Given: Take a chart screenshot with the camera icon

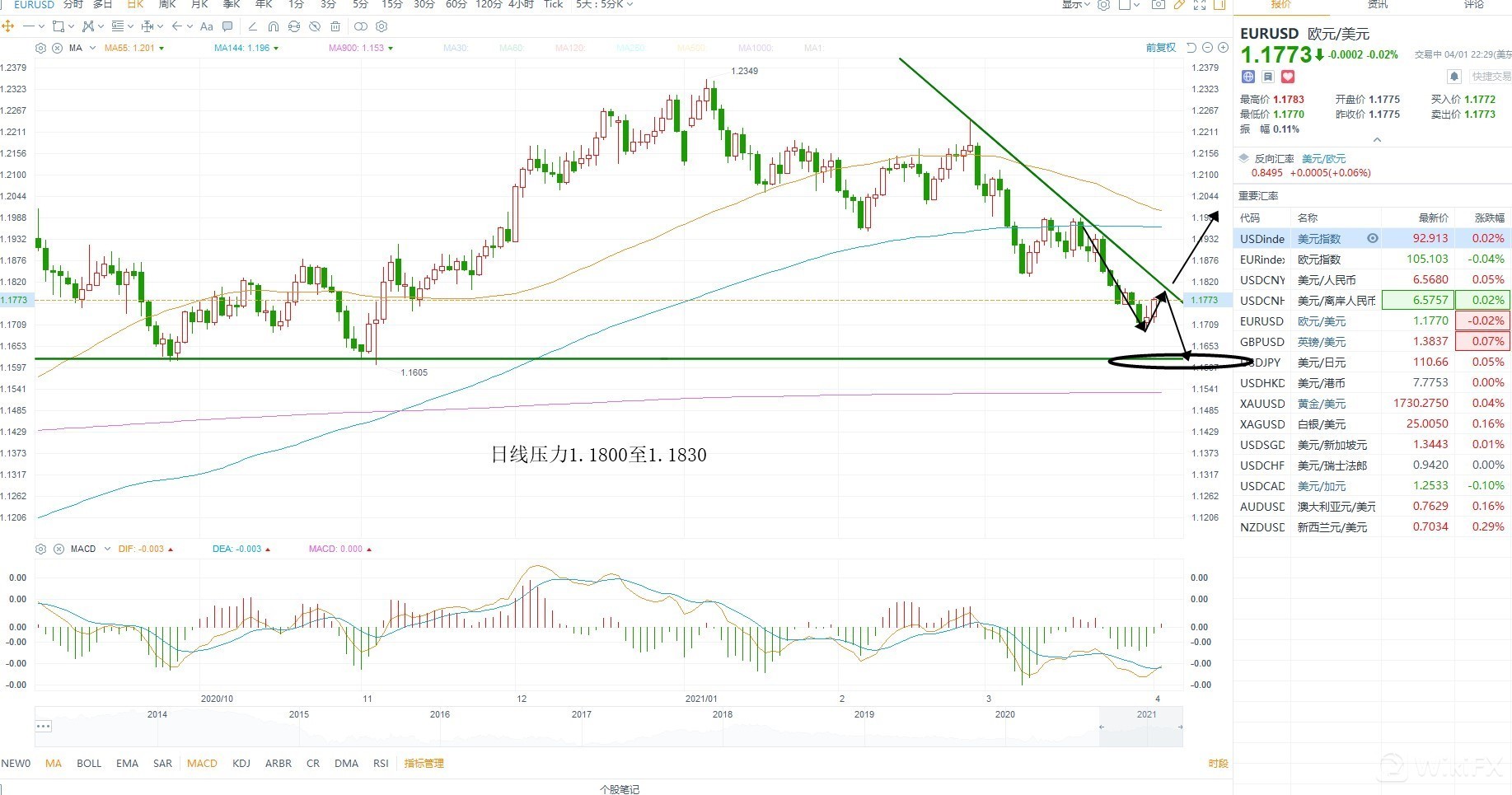Looking at the screenshot, I should pyautogui.click(x=1158, y=5).
